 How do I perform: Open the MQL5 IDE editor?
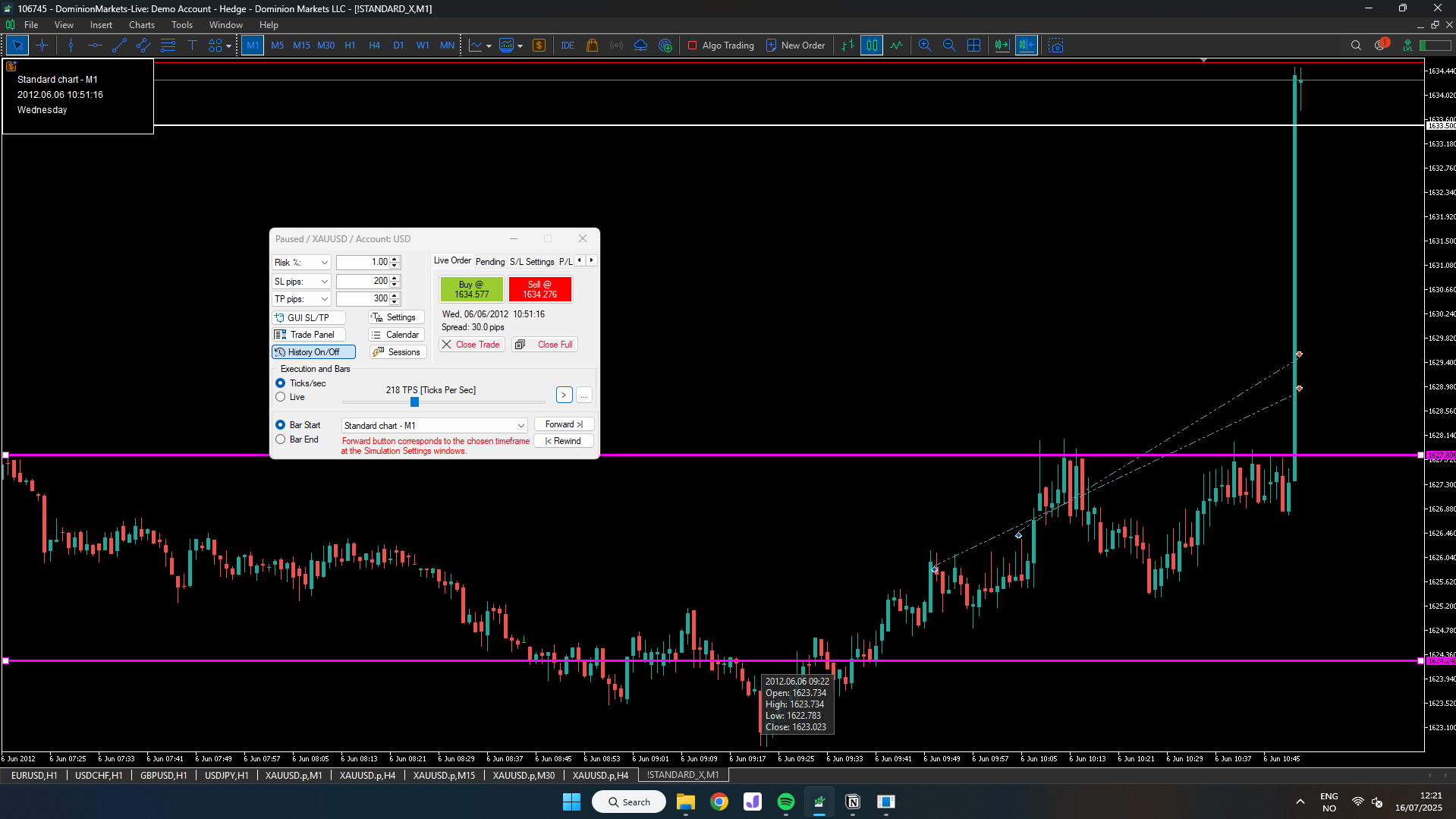point(568,46)
